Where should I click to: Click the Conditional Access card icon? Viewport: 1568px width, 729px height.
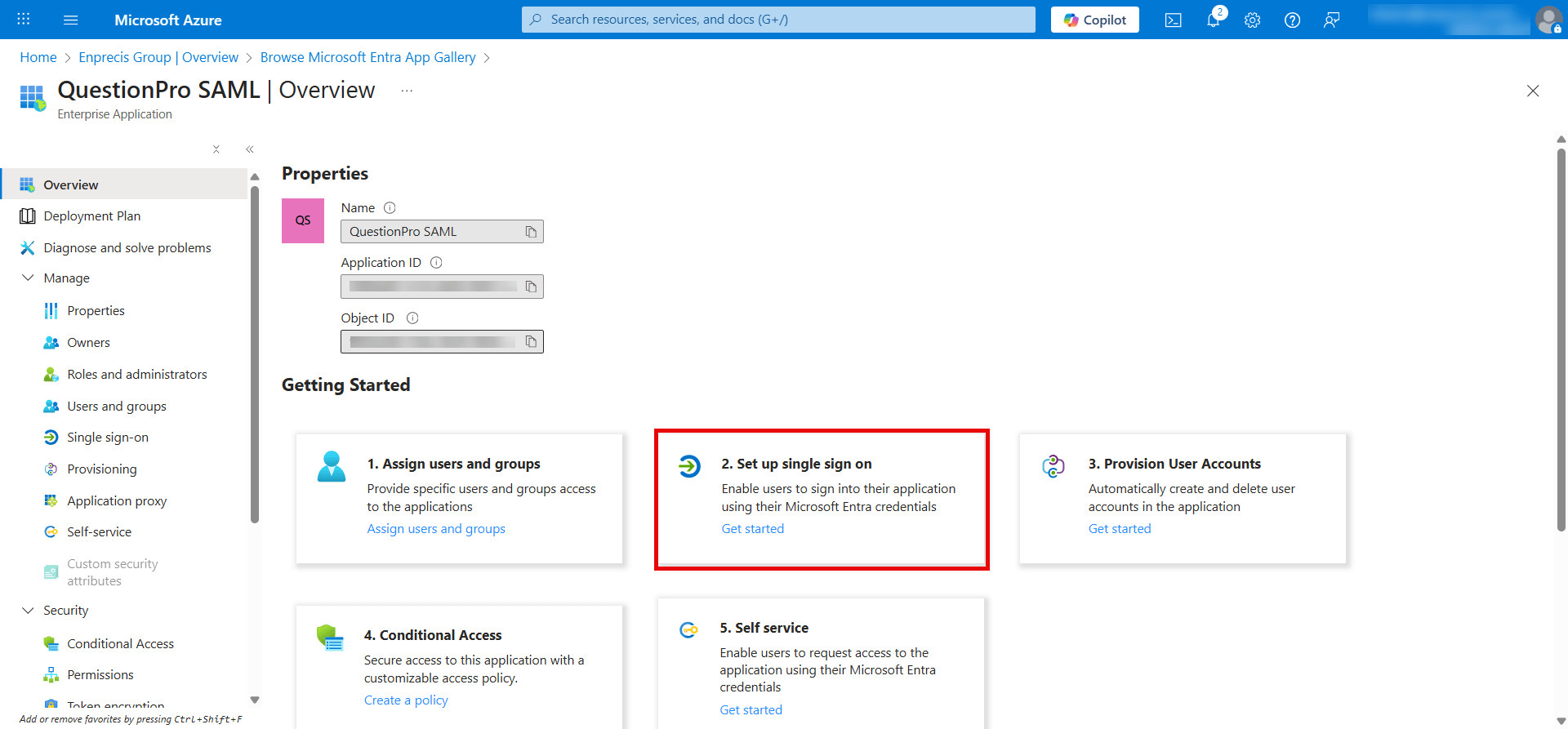[330, 638]
